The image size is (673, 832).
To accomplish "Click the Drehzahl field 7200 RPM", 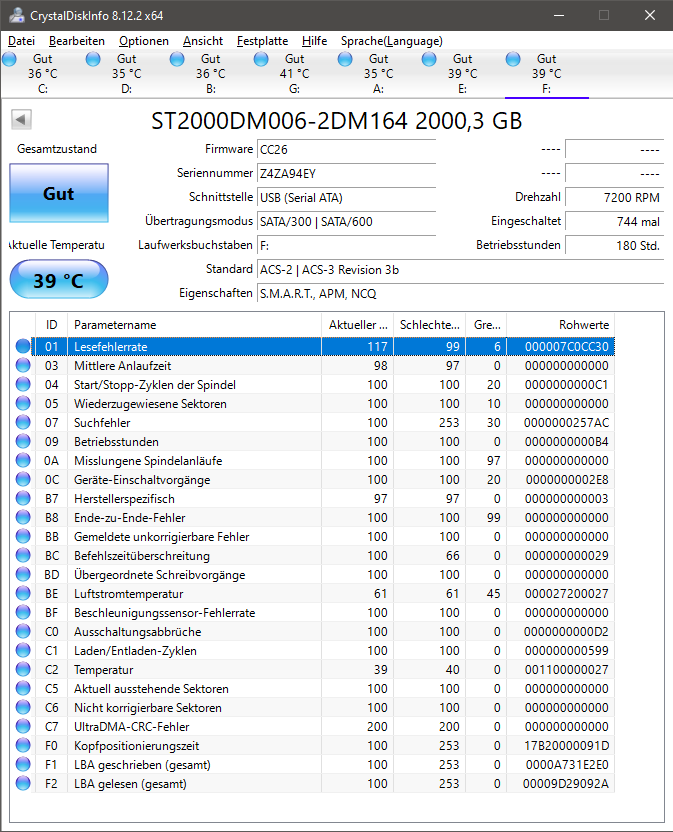I will 615,197.
